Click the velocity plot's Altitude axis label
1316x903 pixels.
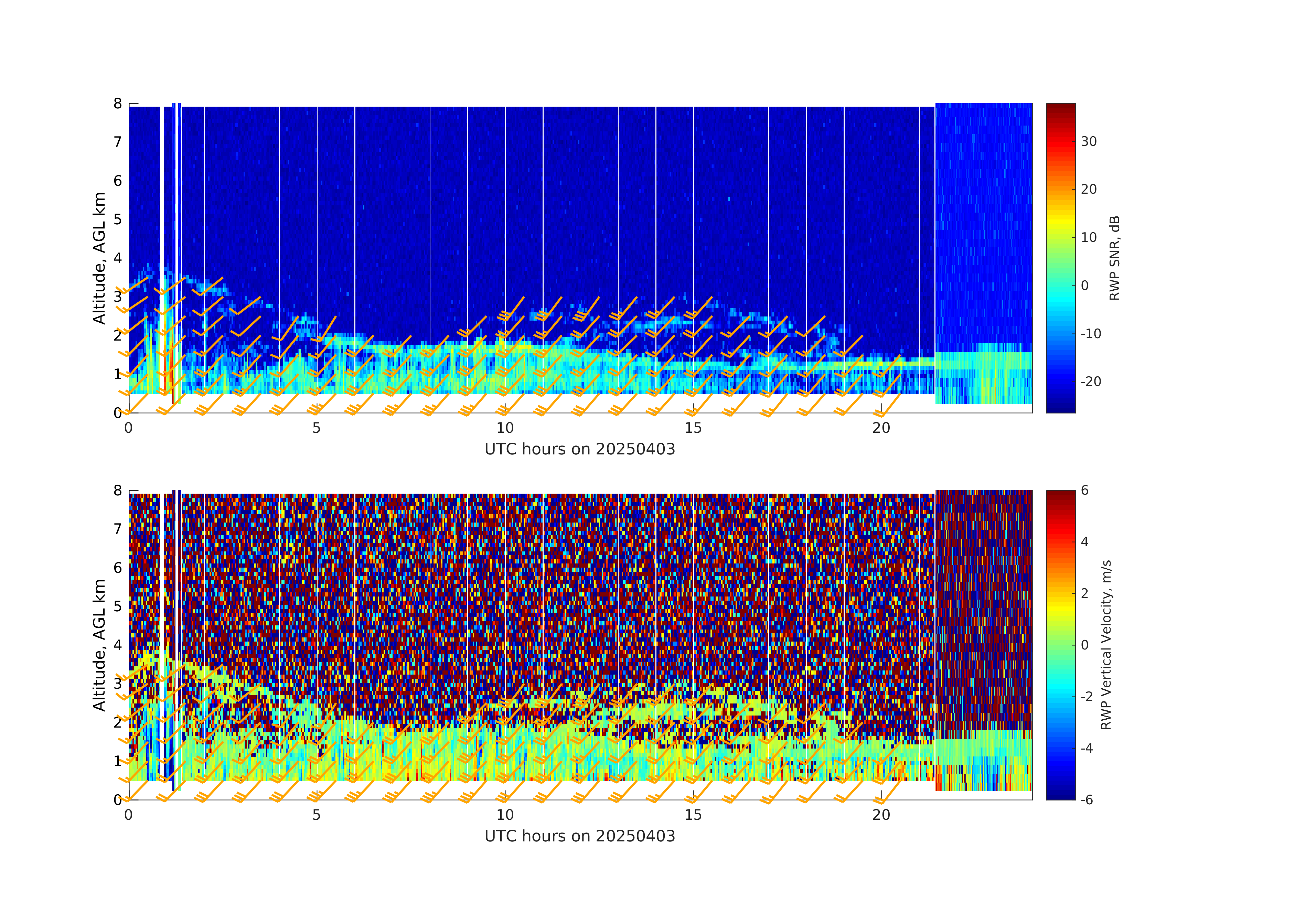[x=99, y=645]
